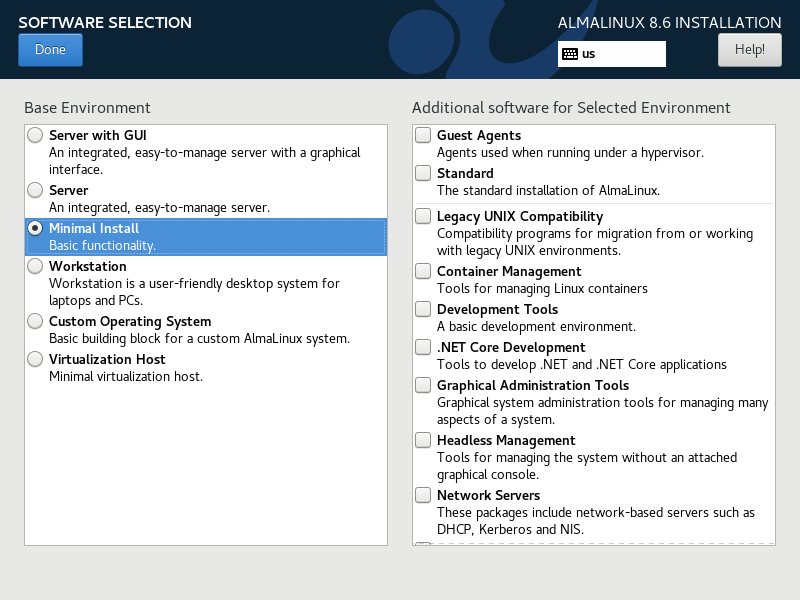Click the Minimal Install description row
The image size is (800, 600).
click(x=206, y=237)
